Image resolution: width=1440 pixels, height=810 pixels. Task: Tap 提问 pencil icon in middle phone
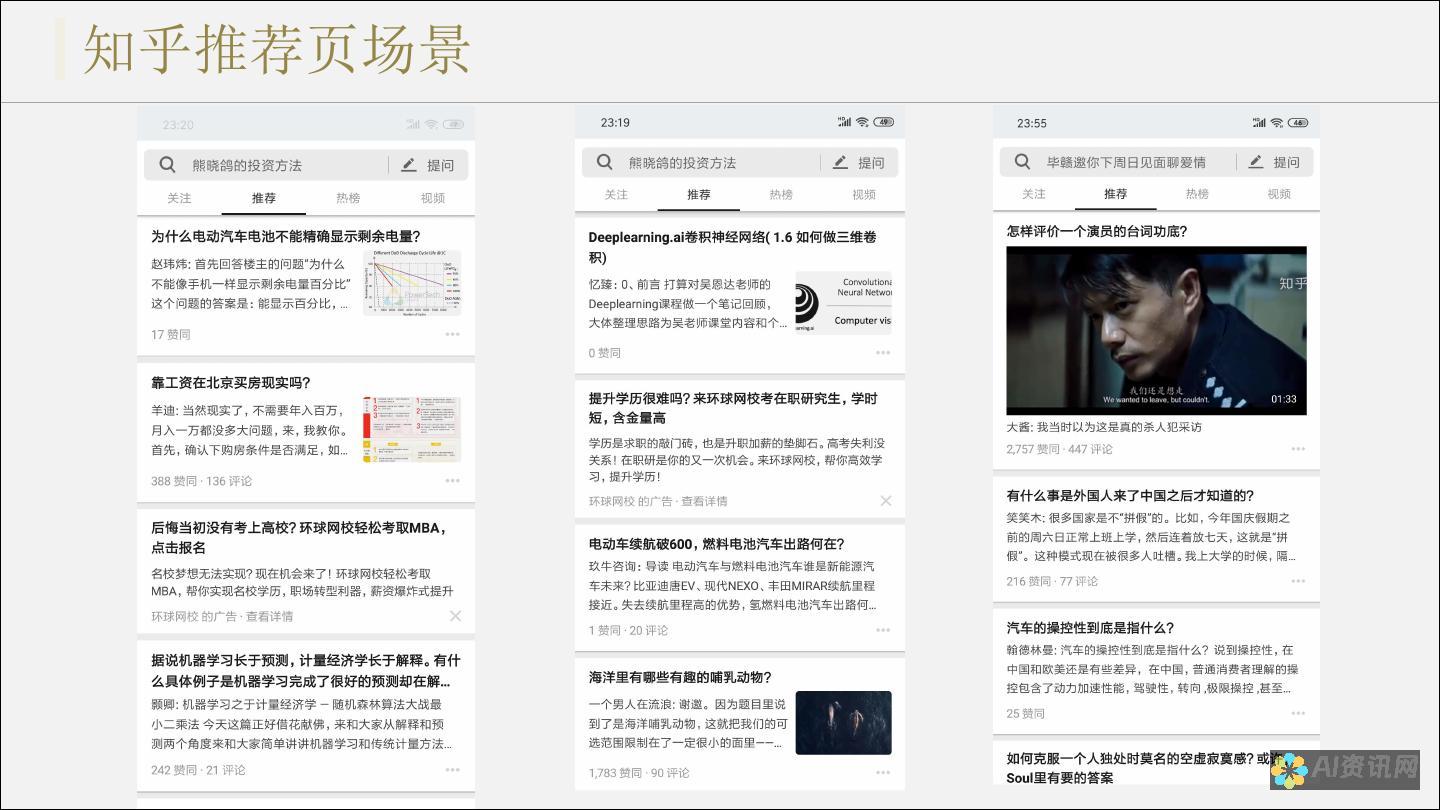[x=841, y=162]
